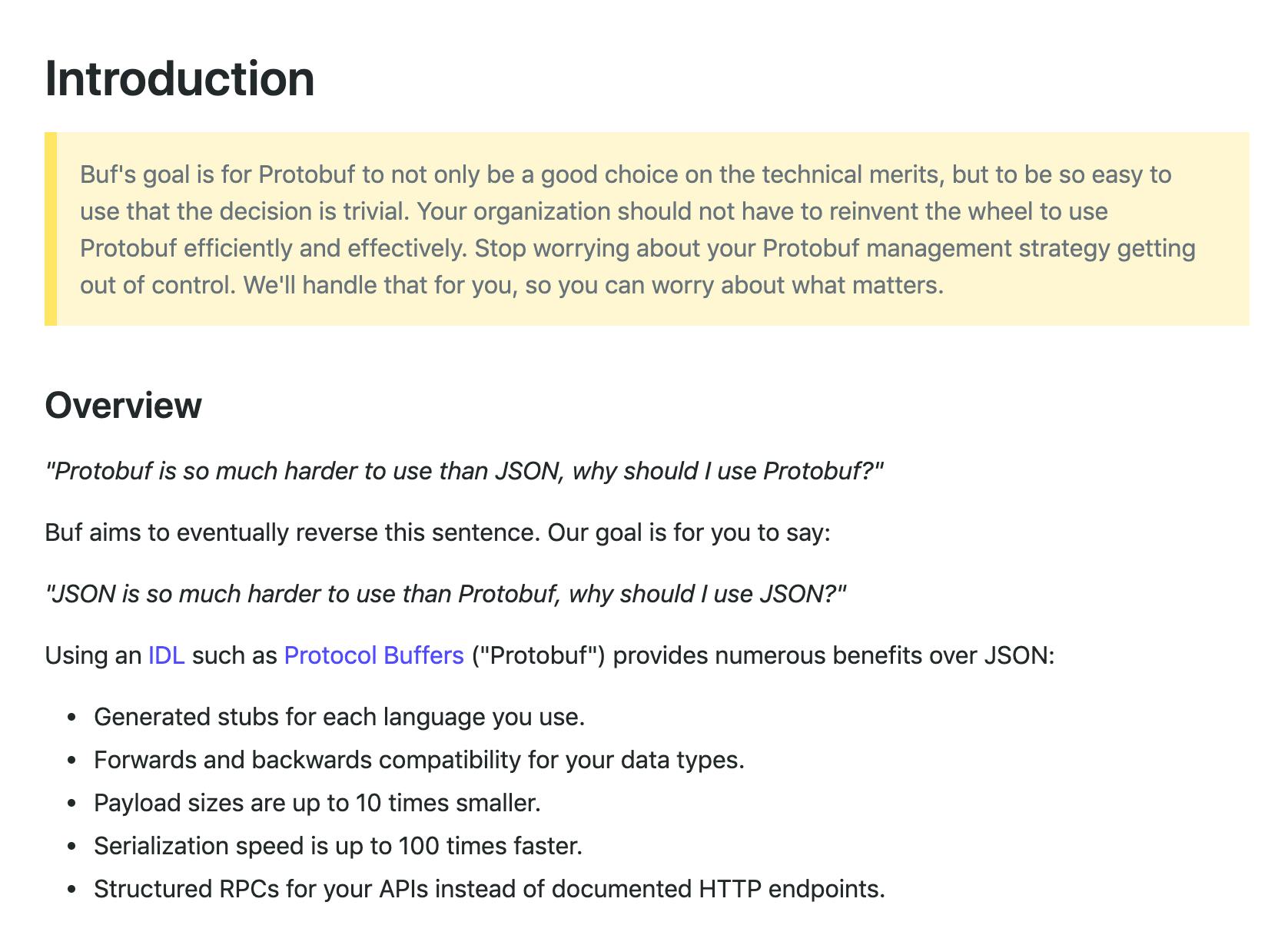Click the "Serialization speed is up to 100 times" bullet
Image resolution: width=1288 pixels, height=925 pixels.
(x=338, y=846)
